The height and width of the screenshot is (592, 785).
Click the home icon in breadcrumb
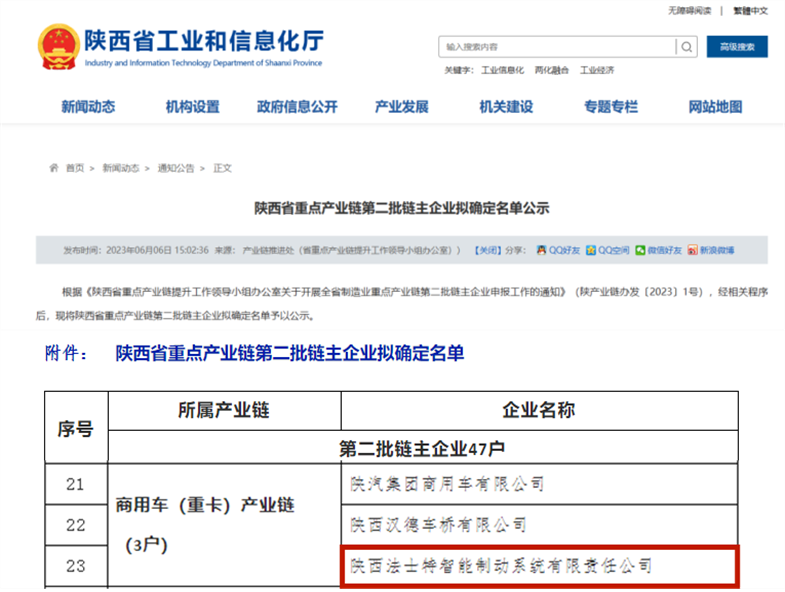click(54, 168)
